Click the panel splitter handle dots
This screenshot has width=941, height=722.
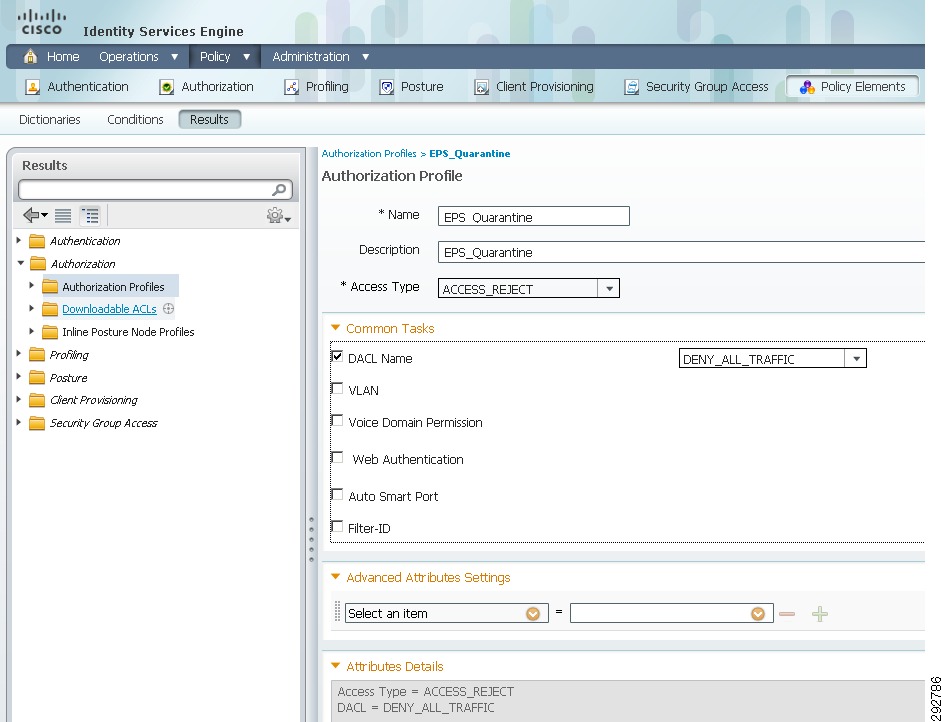pyautogui.click(x=311, y=539)
